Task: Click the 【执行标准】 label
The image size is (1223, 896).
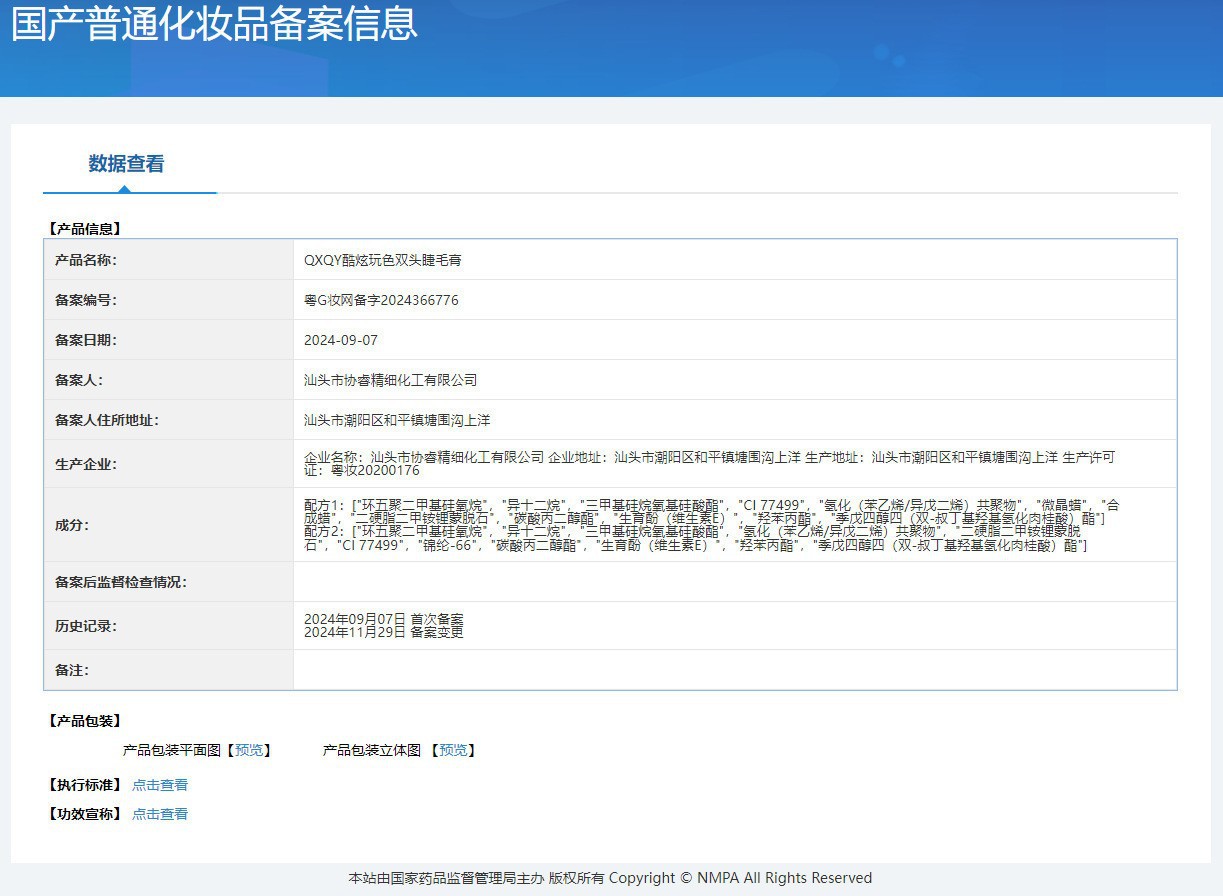Action: [x=85, y=785]
